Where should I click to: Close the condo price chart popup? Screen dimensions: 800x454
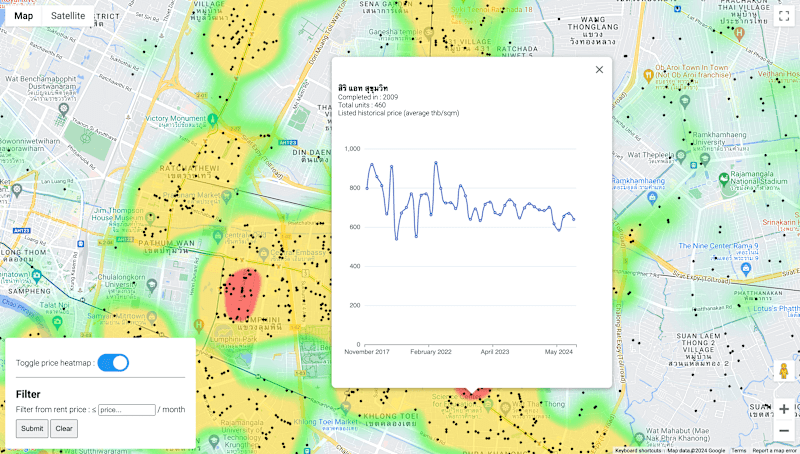click(599, 69)
